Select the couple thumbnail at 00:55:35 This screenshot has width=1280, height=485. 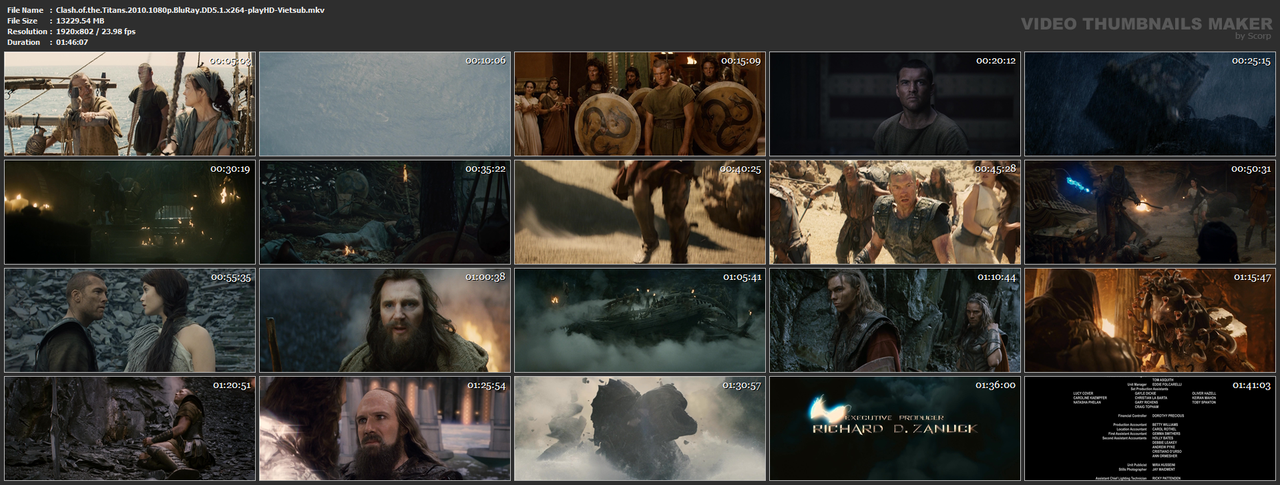coord(129,320)
